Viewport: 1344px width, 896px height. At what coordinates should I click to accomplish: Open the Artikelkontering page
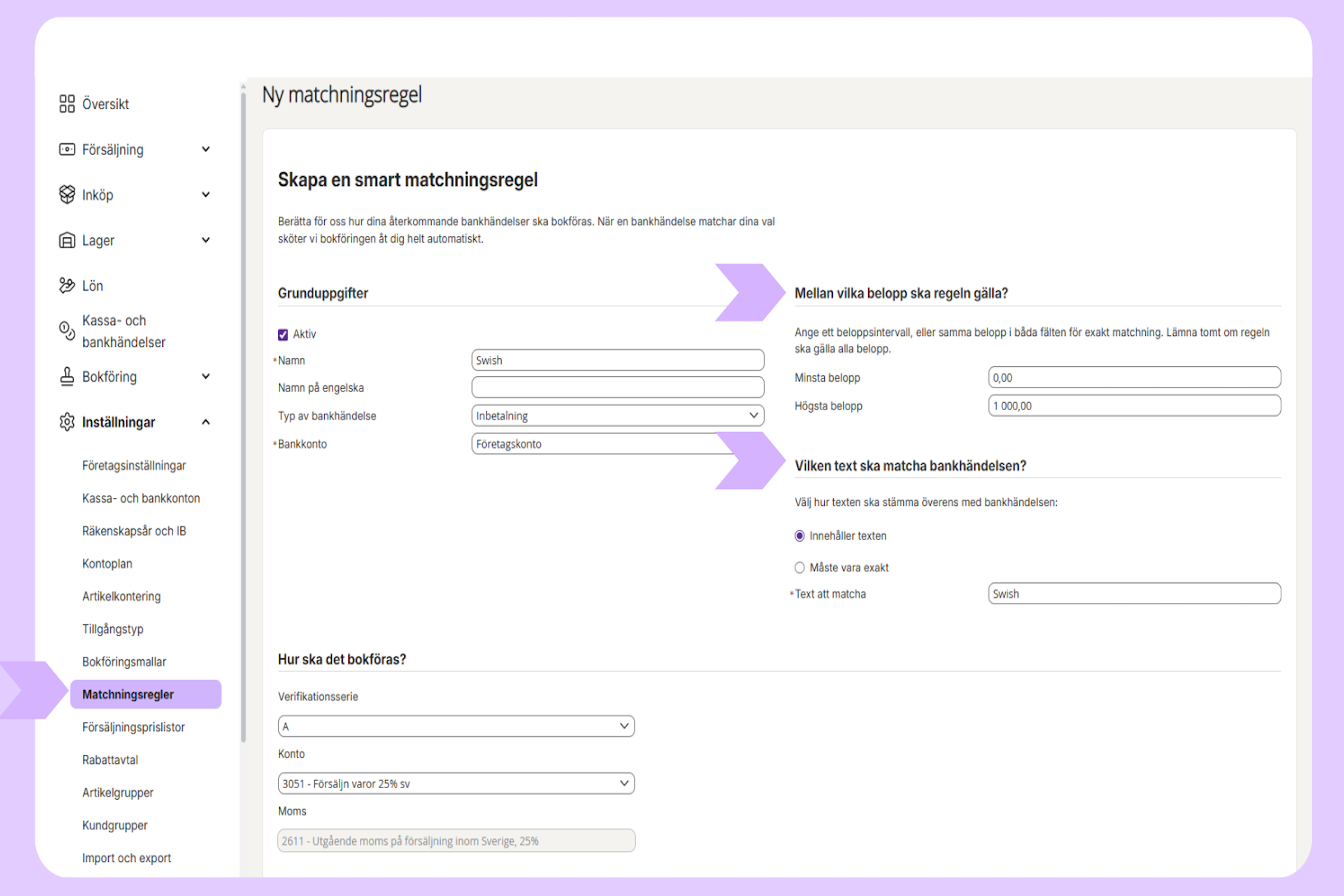[121, 596]
